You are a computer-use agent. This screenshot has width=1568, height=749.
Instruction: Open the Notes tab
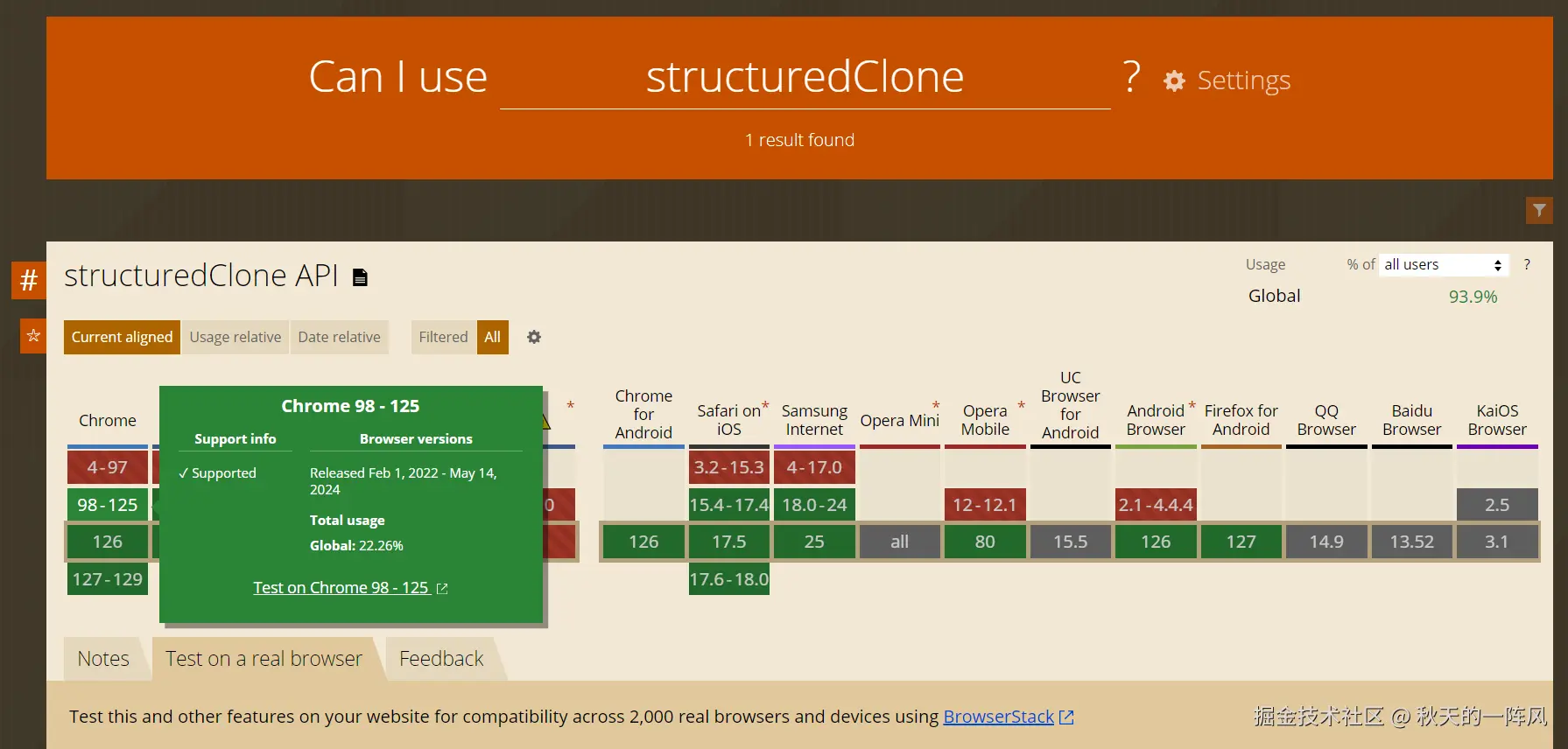103,659
